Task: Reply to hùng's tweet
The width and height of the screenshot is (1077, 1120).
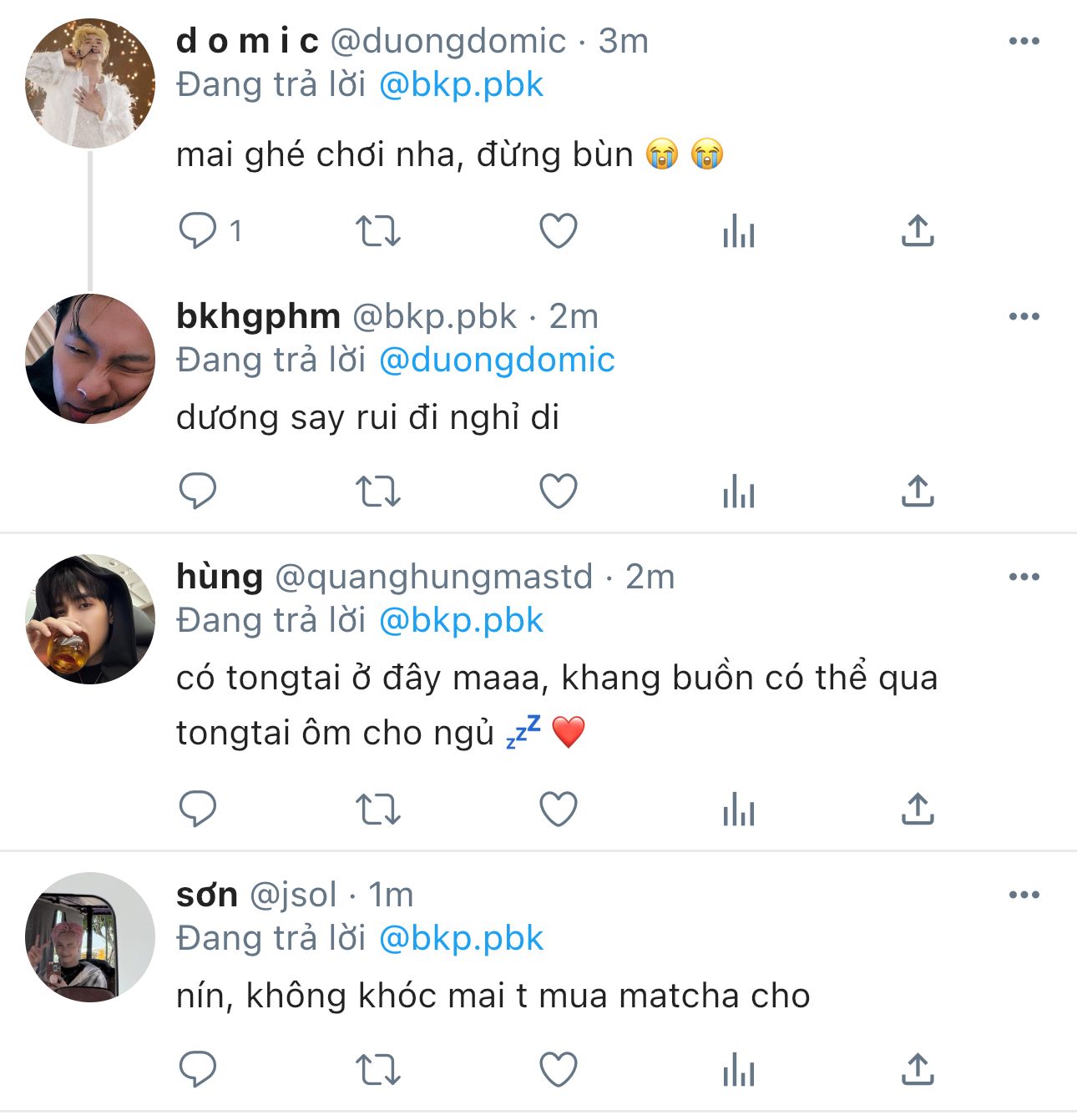Action: pyautogui.click(x=198, y=809)
